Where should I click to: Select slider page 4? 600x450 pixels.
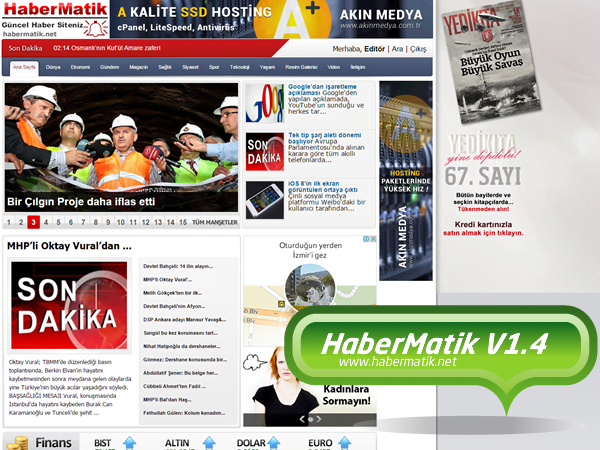46,222
